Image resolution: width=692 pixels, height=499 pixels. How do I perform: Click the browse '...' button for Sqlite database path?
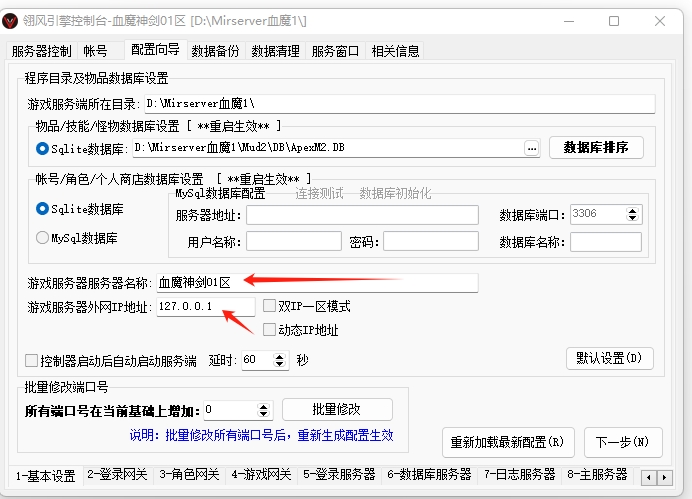coord(532,148)
